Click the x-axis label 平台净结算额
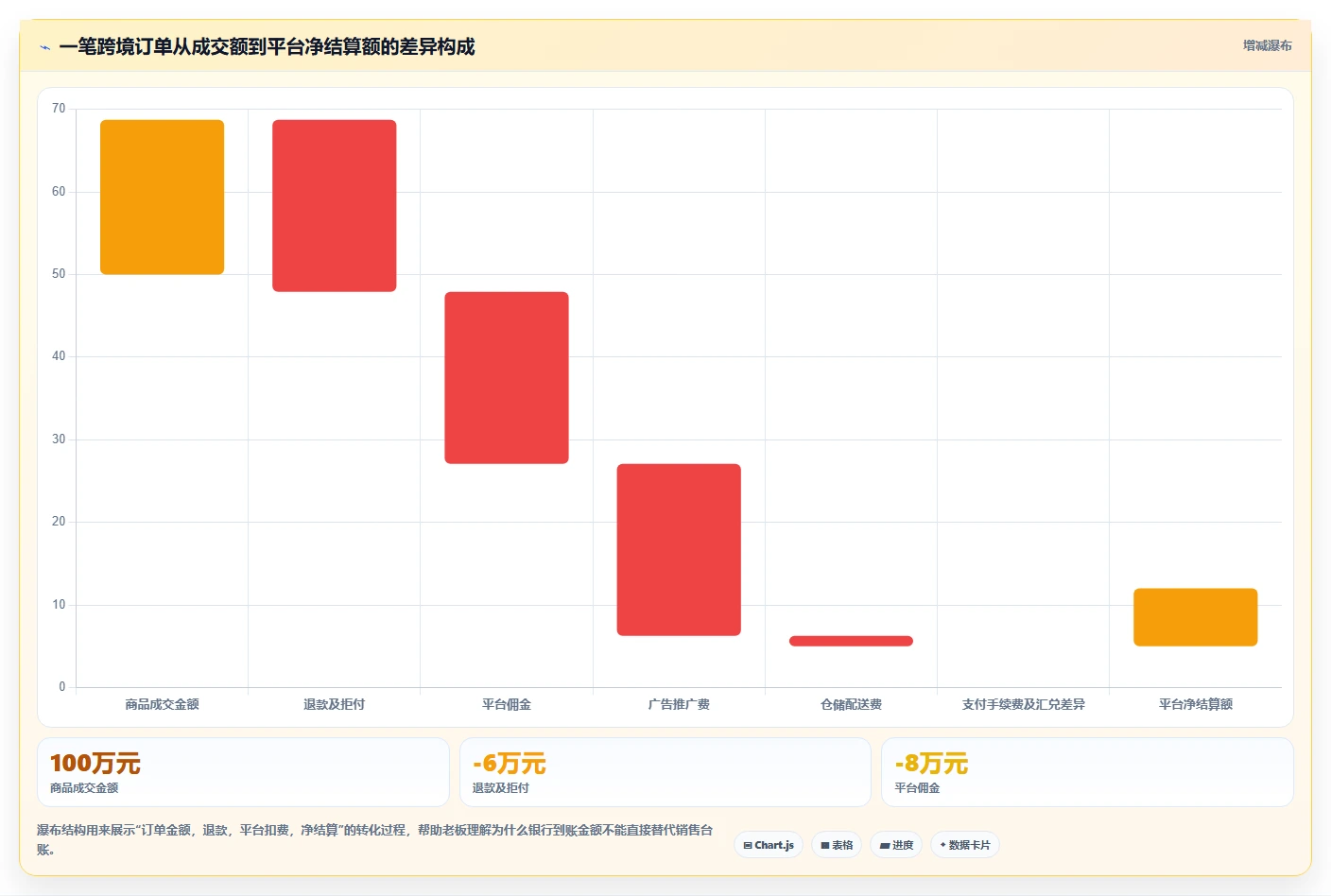This screenshot has height=896, width=1331. click(x=1196, y=704)
